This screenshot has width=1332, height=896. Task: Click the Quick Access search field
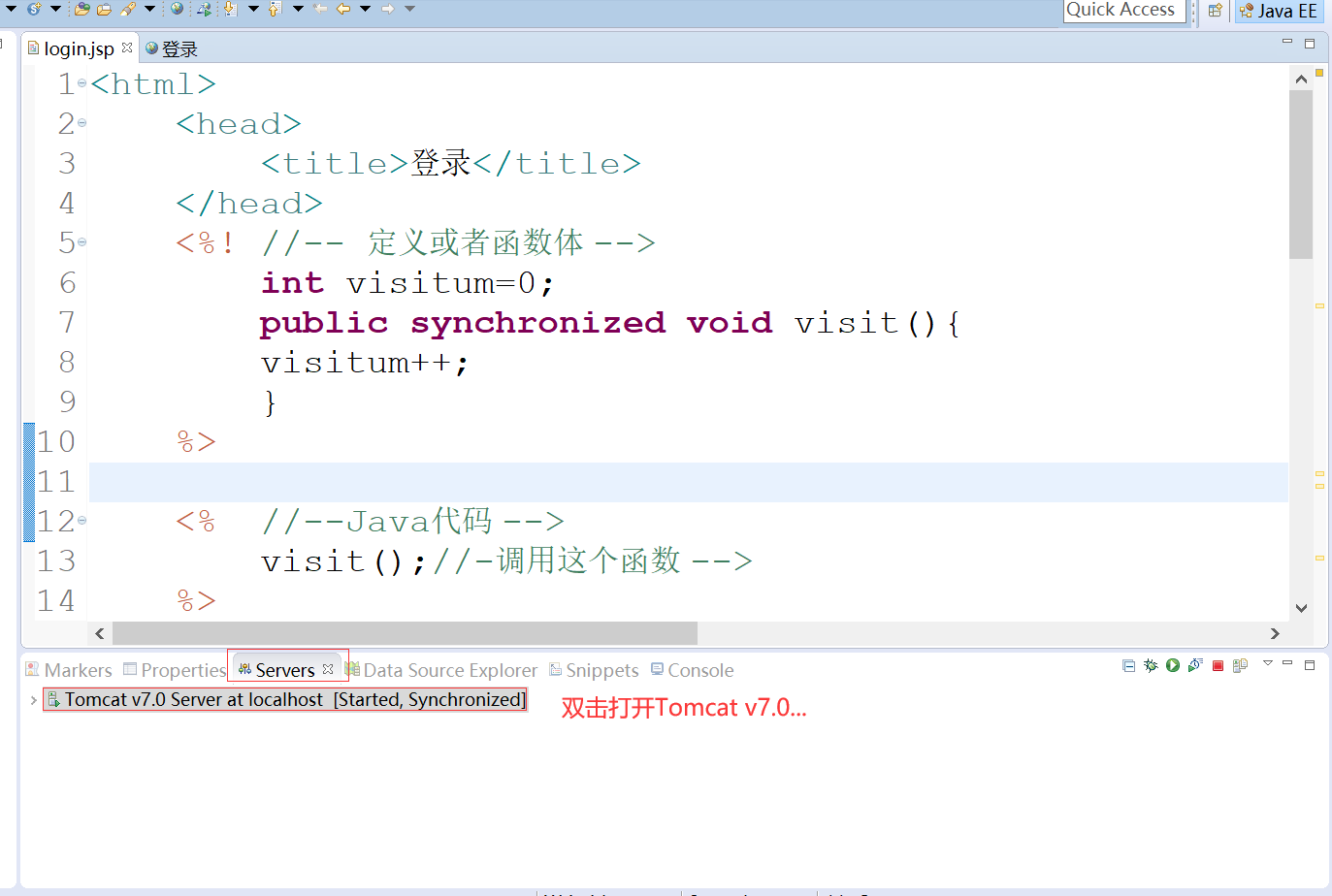coord(1124,10)
